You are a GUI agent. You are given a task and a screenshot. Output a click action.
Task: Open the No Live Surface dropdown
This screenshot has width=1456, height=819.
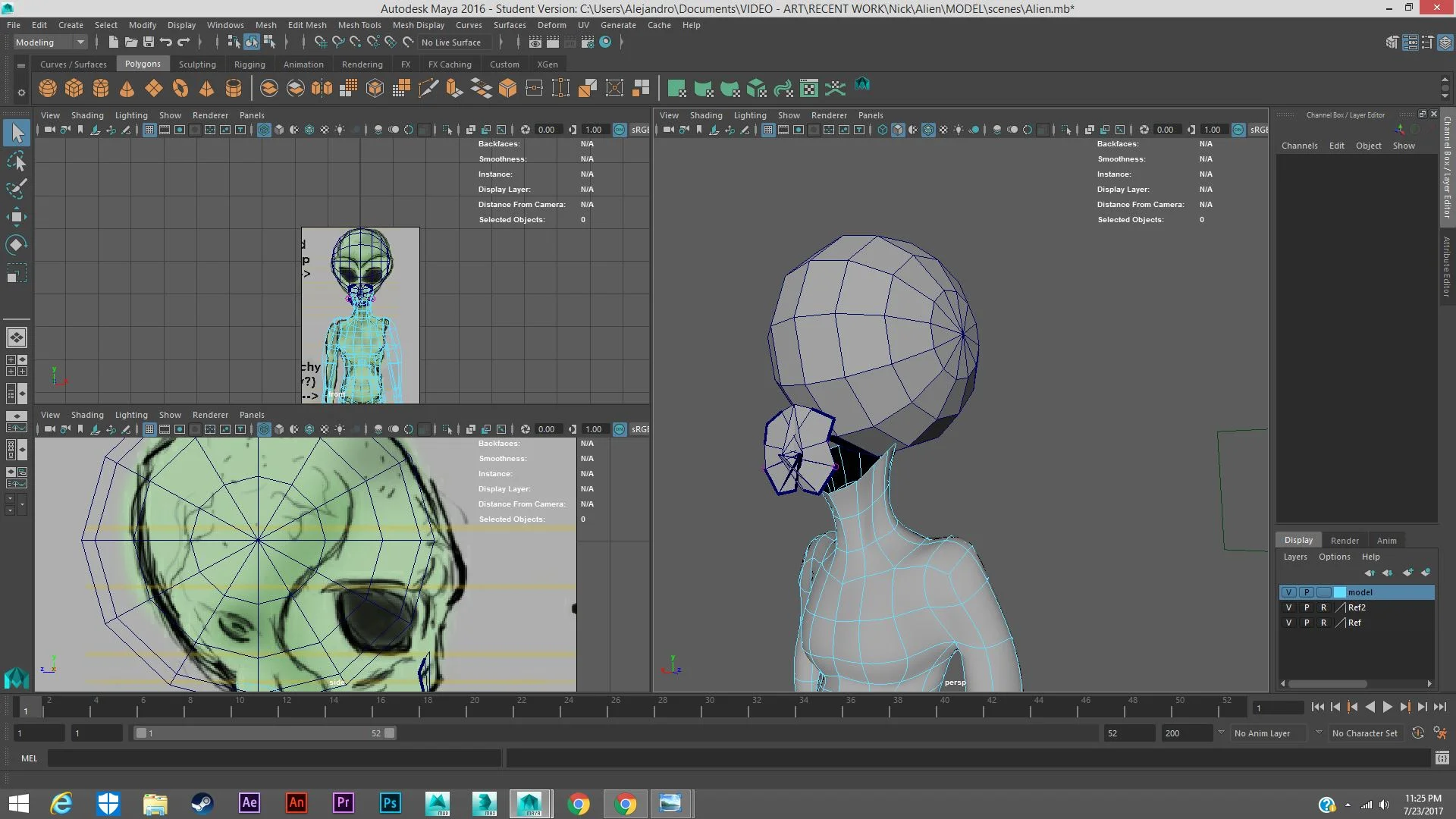point(453,42)
